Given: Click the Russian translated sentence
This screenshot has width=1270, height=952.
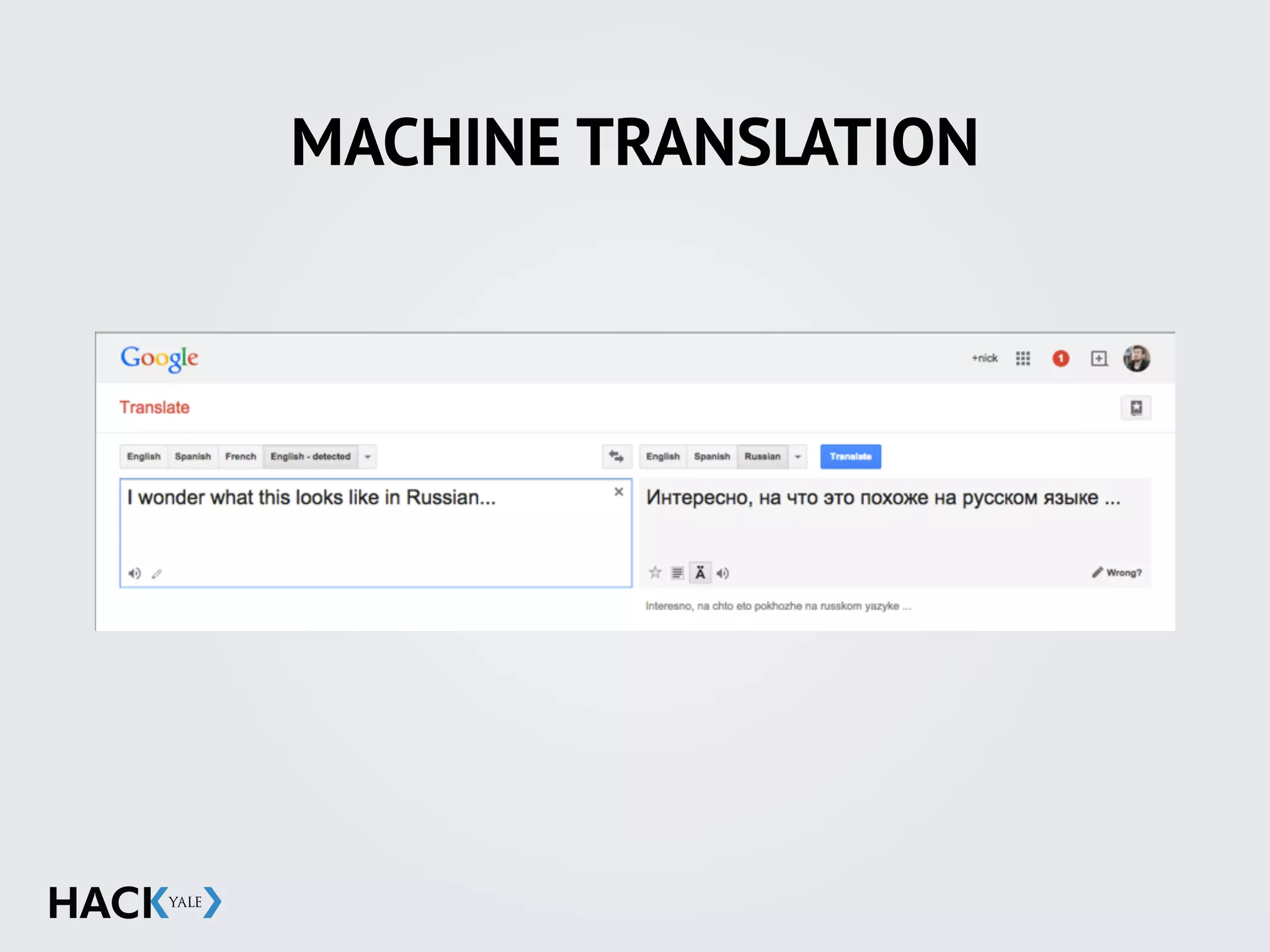Looking at the screenshot, I should point(883,498).
